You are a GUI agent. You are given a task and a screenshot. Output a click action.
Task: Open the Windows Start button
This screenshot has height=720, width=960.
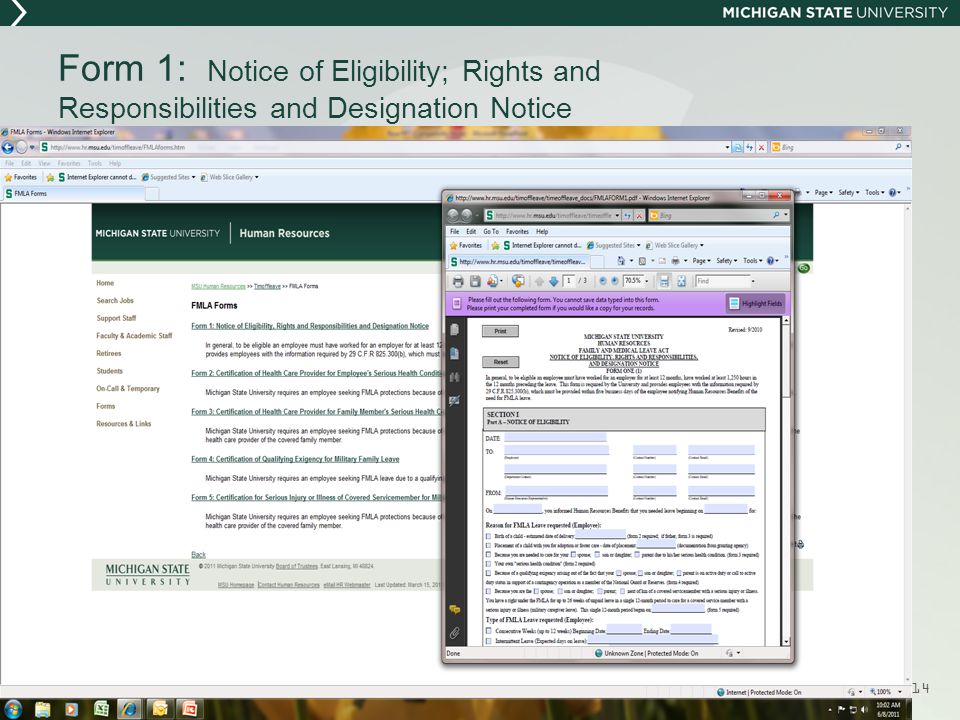[12, 709]
